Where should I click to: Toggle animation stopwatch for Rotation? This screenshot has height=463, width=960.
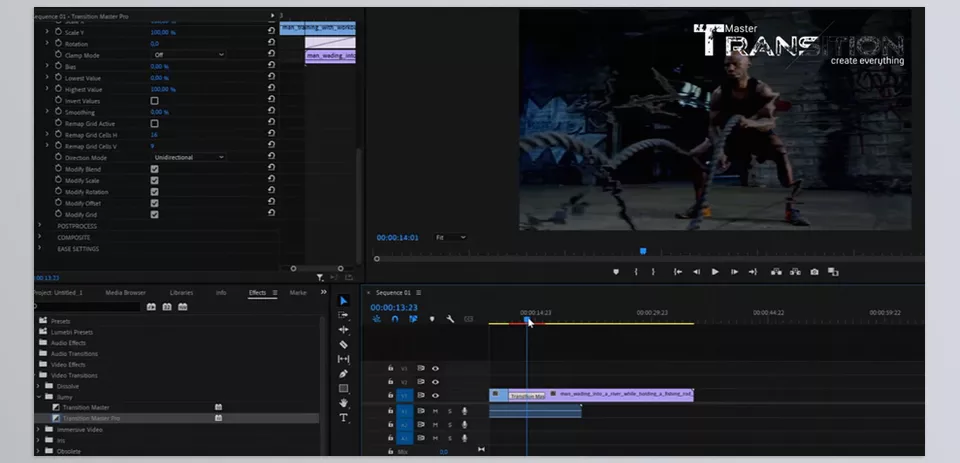pyautogui.click(x=59, y=43)
